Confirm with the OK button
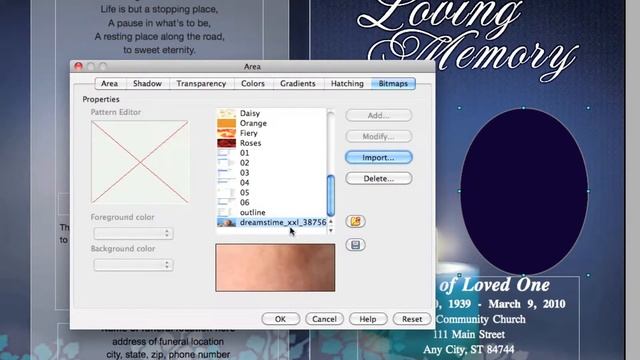 tap(280, 319)
